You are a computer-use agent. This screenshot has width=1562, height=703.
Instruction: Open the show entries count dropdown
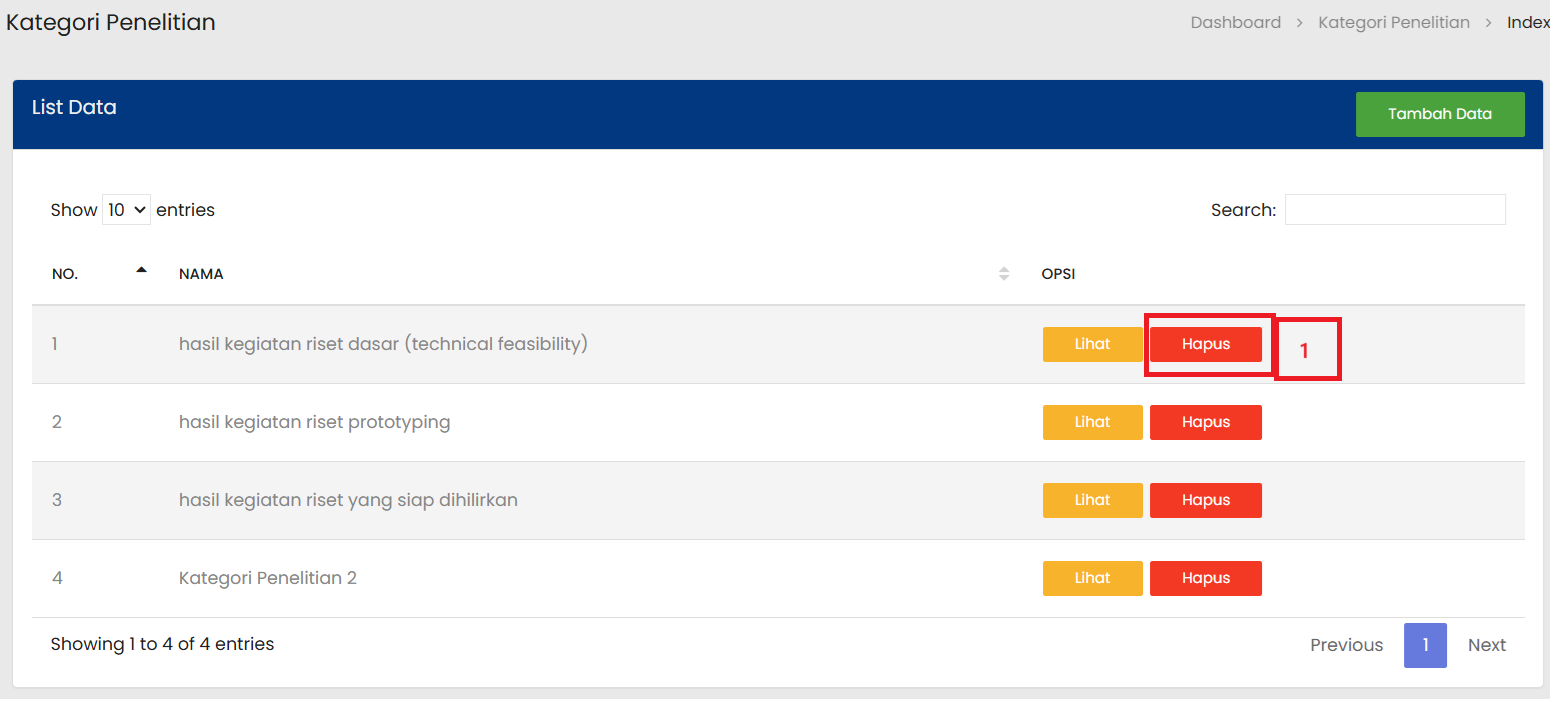126,210
